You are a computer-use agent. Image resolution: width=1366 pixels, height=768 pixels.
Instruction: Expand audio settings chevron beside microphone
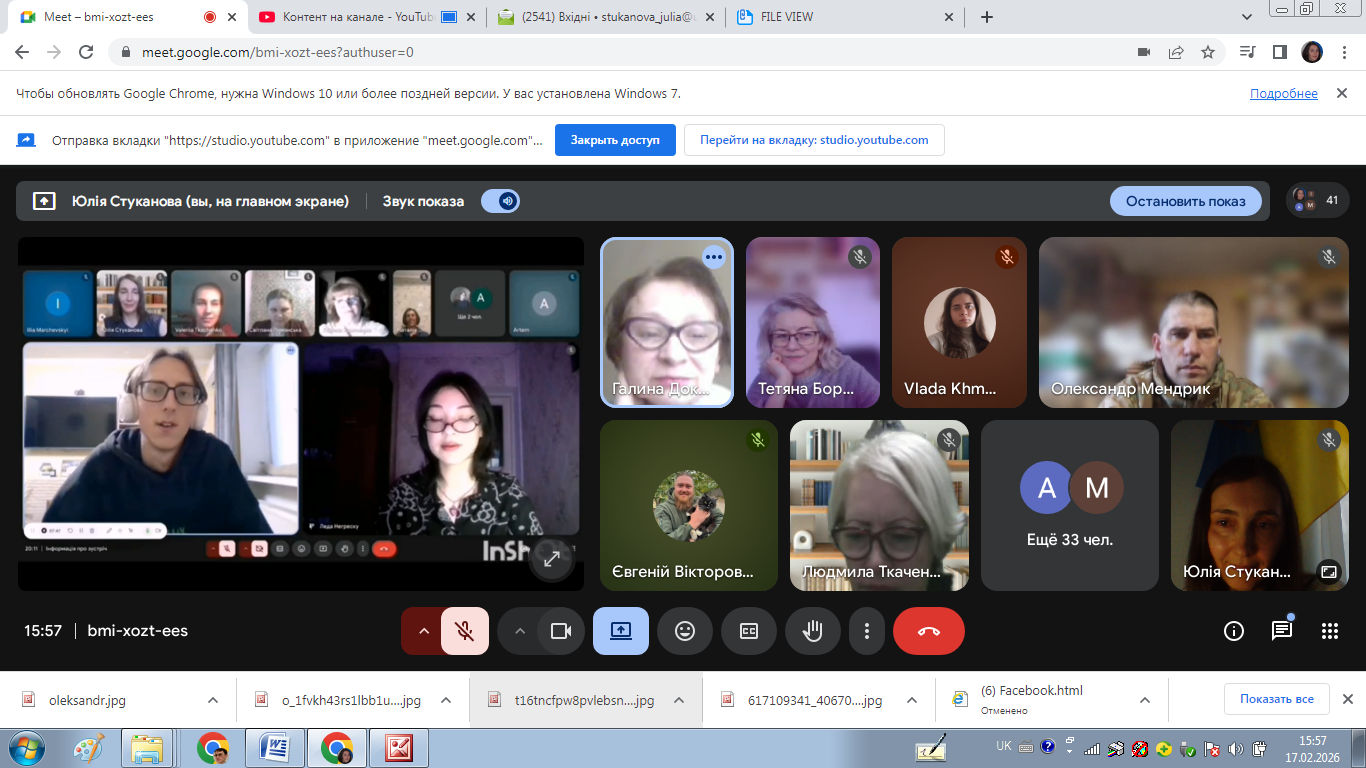423,631
